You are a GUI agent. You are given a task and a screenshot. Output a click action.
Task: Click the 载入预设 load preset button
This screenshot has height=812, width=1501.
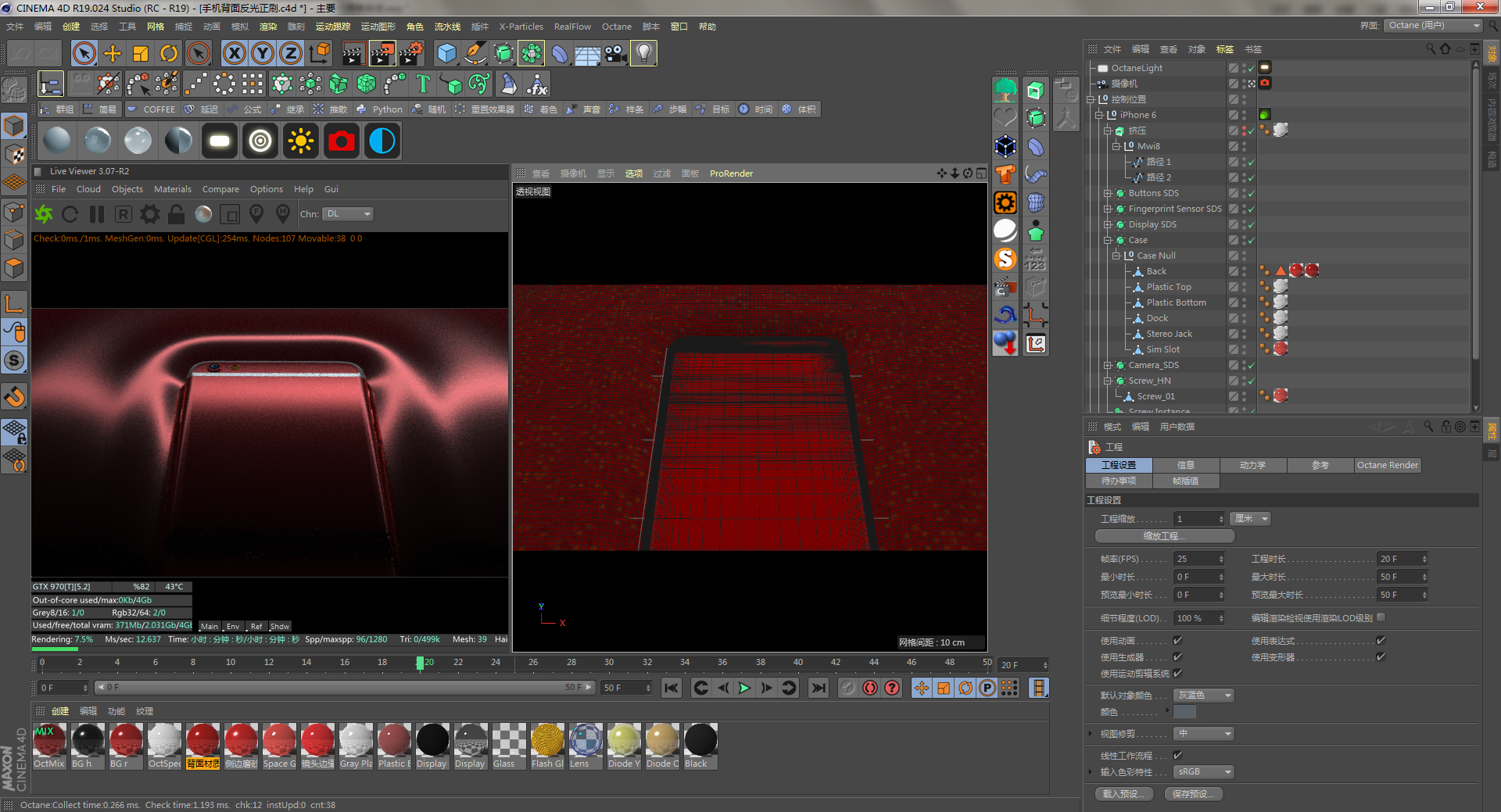tap(1123, 794)
